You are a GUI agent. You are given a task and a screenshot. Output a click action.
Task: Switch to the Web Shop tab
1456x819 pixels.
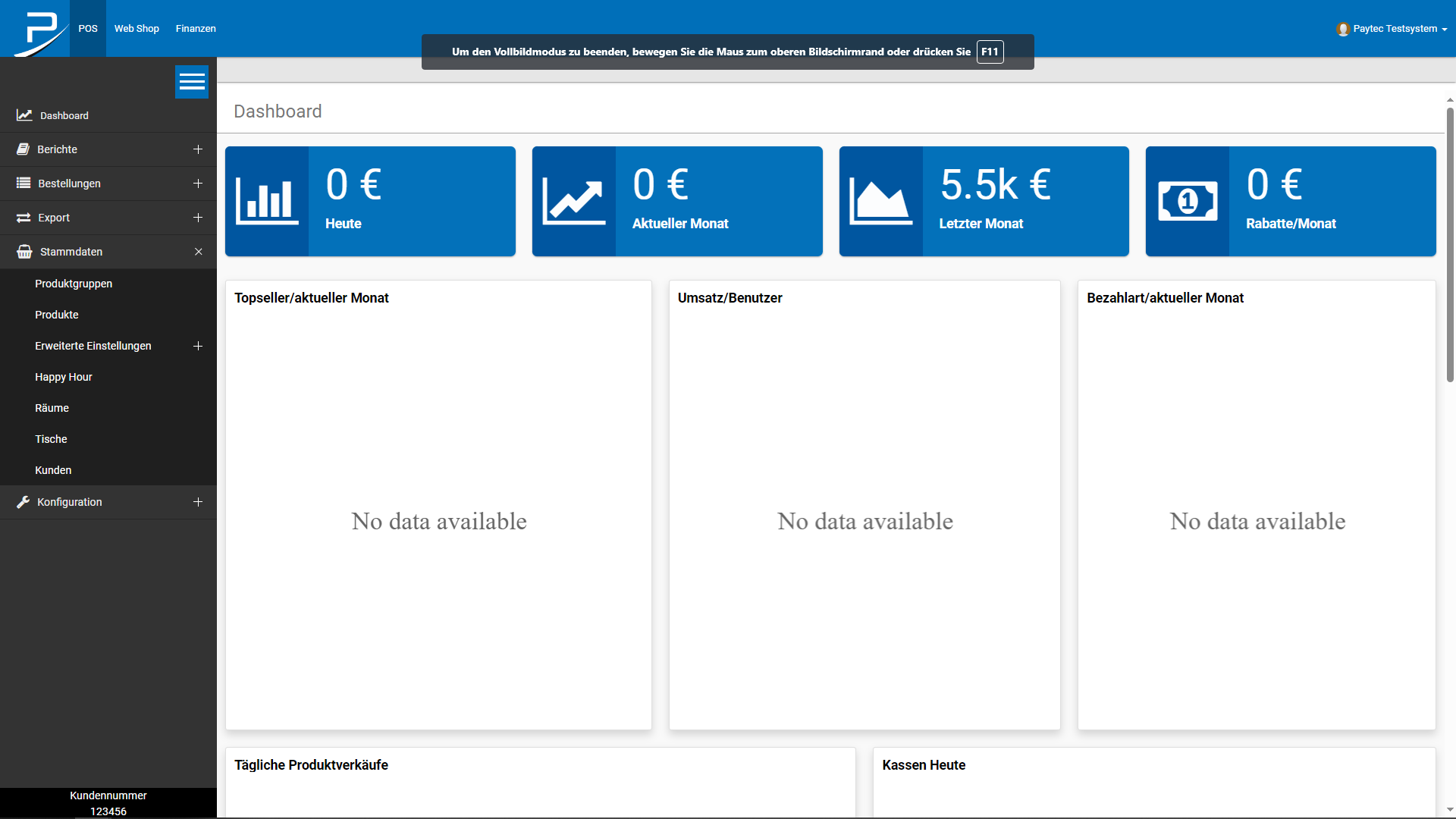point(136,29)
